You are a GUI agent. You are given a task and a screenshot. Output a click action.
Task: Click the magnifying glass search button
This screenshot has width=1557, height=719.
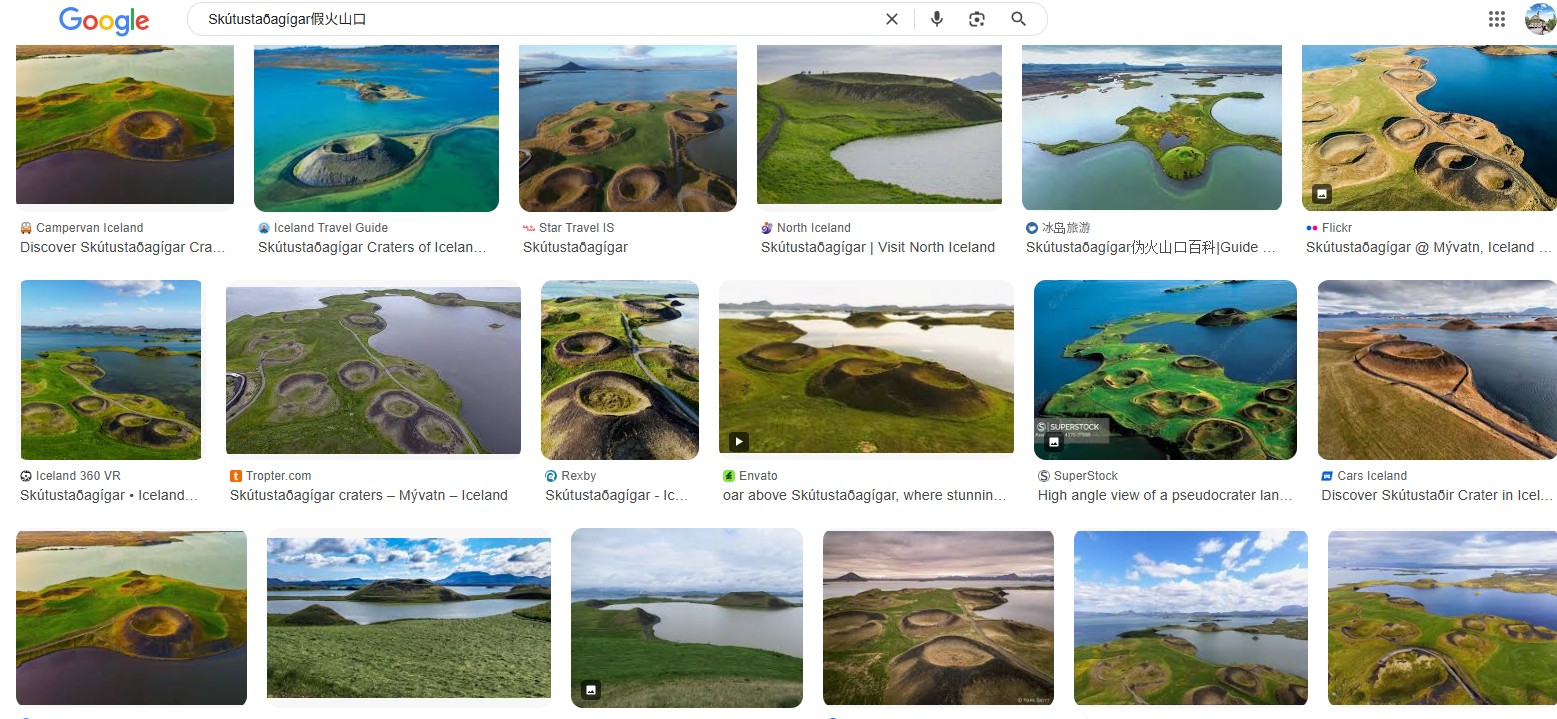(x=1018, y=19)
